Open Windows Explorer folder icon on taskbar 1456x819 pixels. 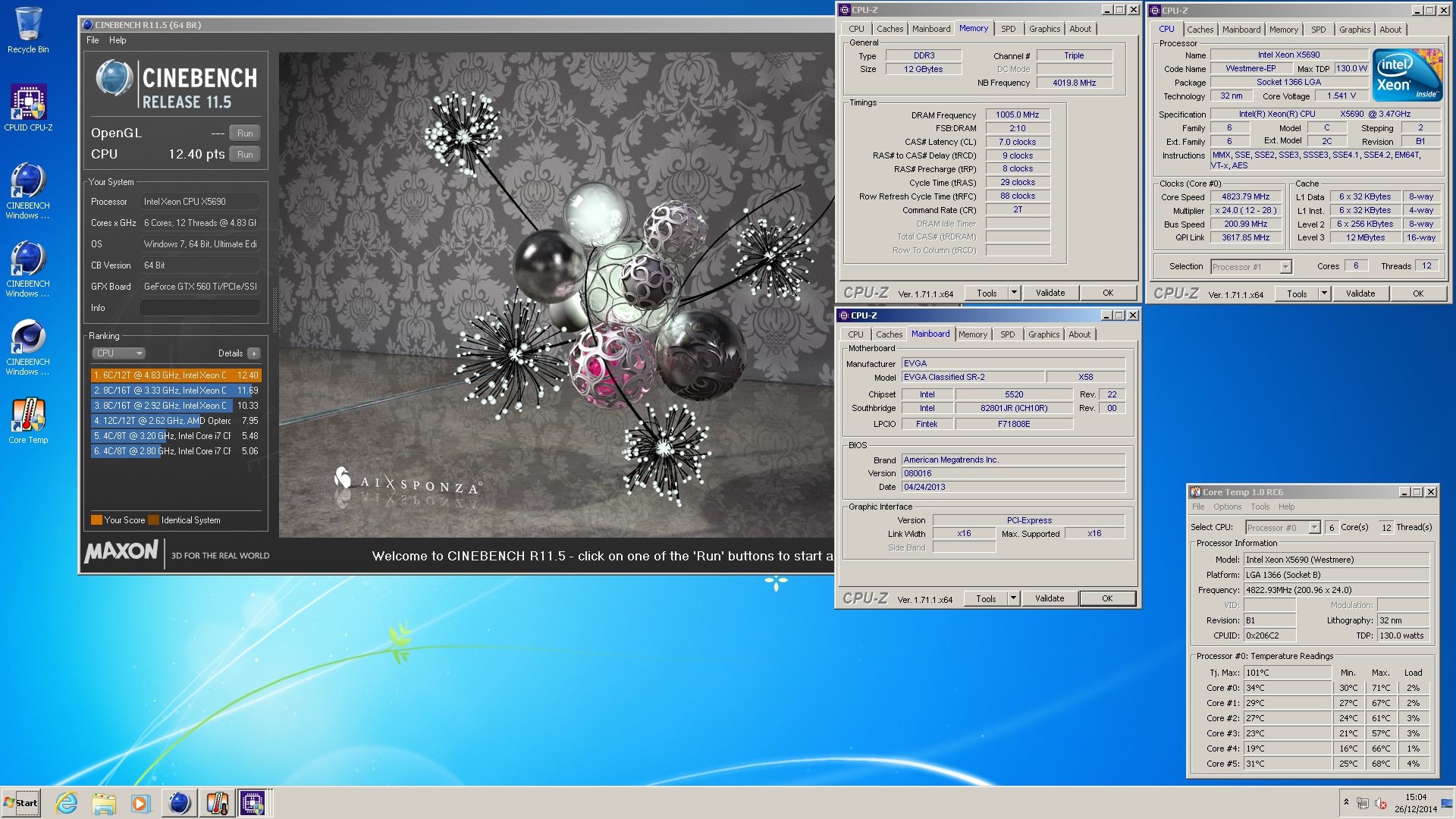pyautogui.click(x=104, y=803)
